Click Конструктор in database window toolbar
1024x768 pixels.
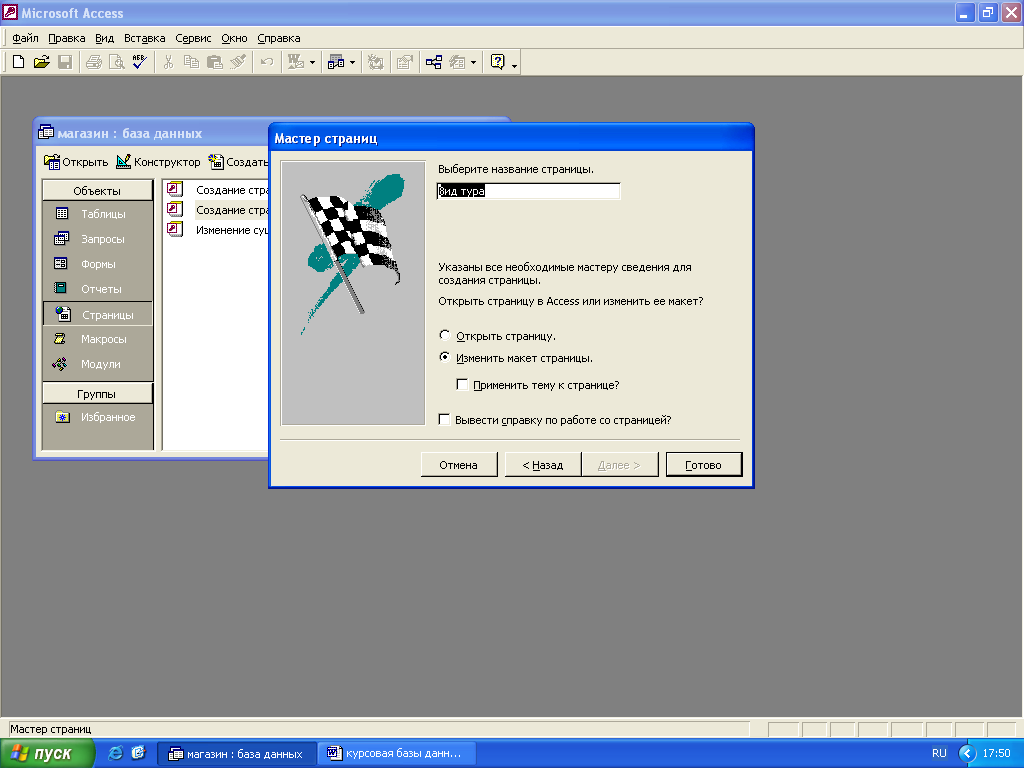click(158, 162)
